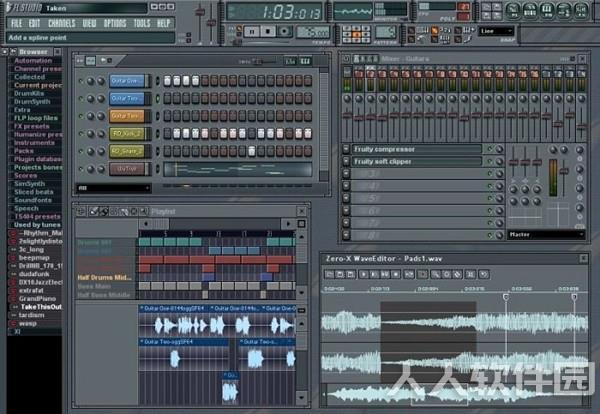This screenshot has width=600, height=414.
Task: Open Fruity compressor slot arrow menu
Action: (x=346, y=150)
